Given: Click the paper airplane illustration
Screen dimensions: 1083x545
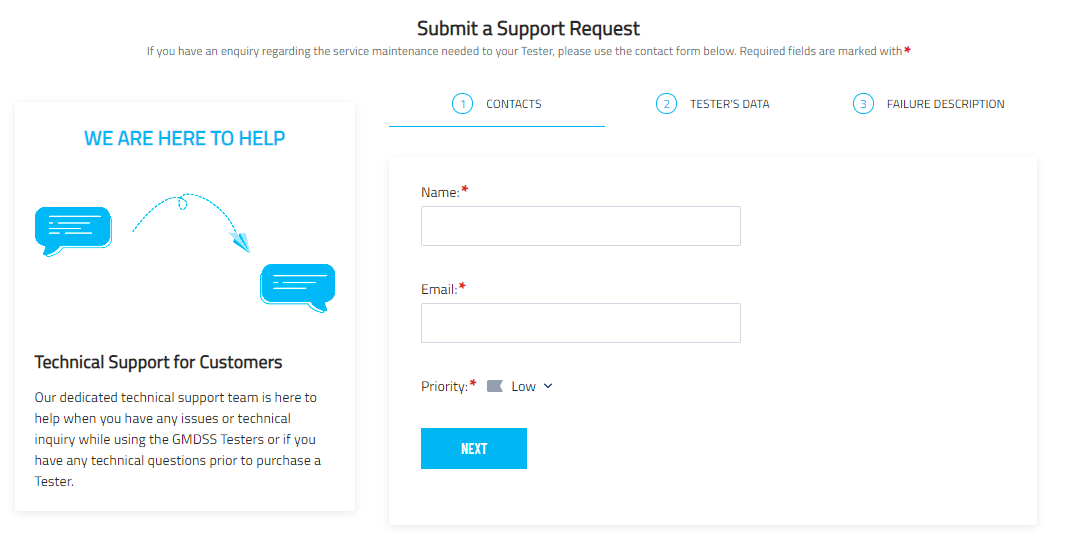Looking at the screenshot, I should coord(240,242).
